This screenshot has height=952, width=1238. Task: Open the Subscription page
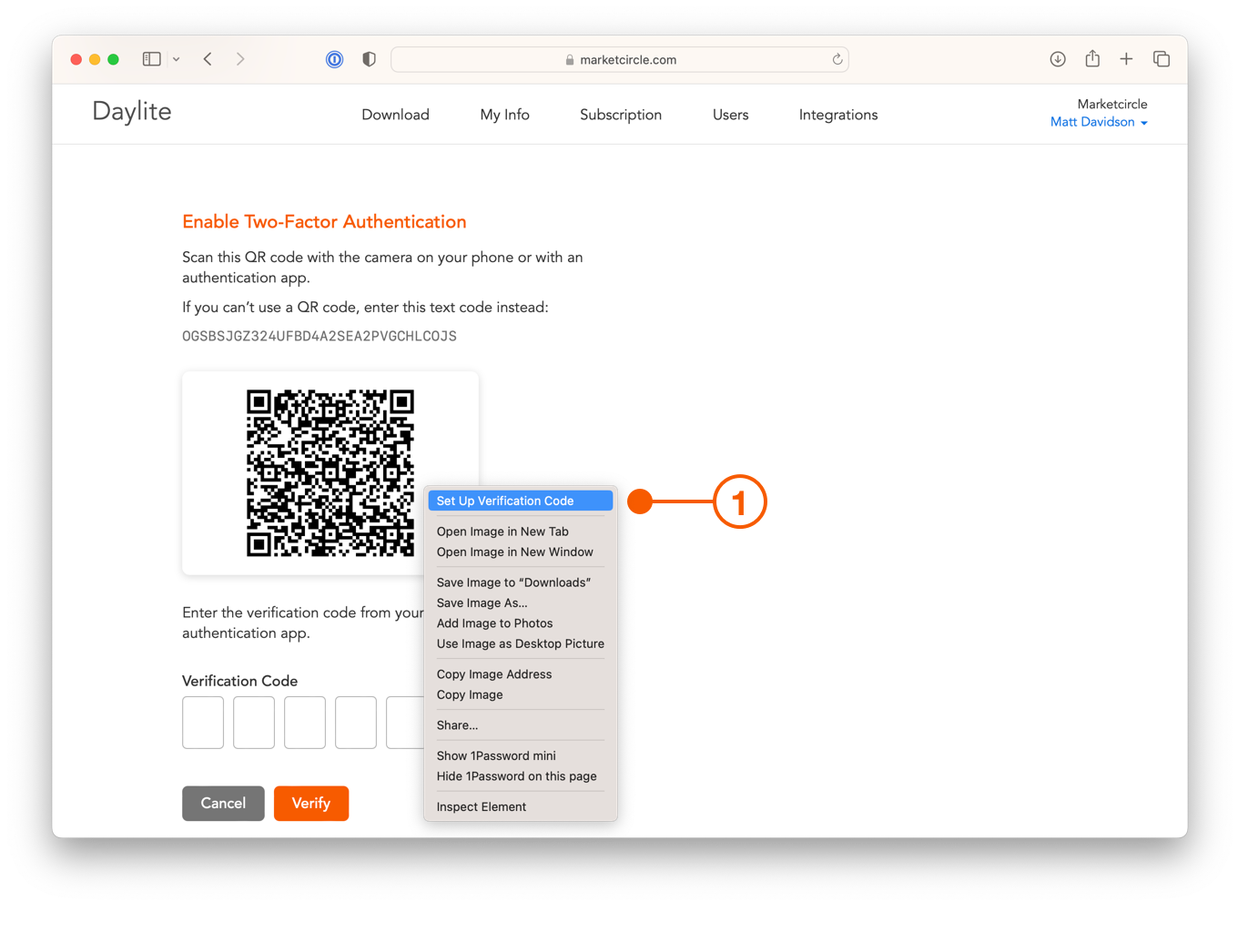pos(621,115)
